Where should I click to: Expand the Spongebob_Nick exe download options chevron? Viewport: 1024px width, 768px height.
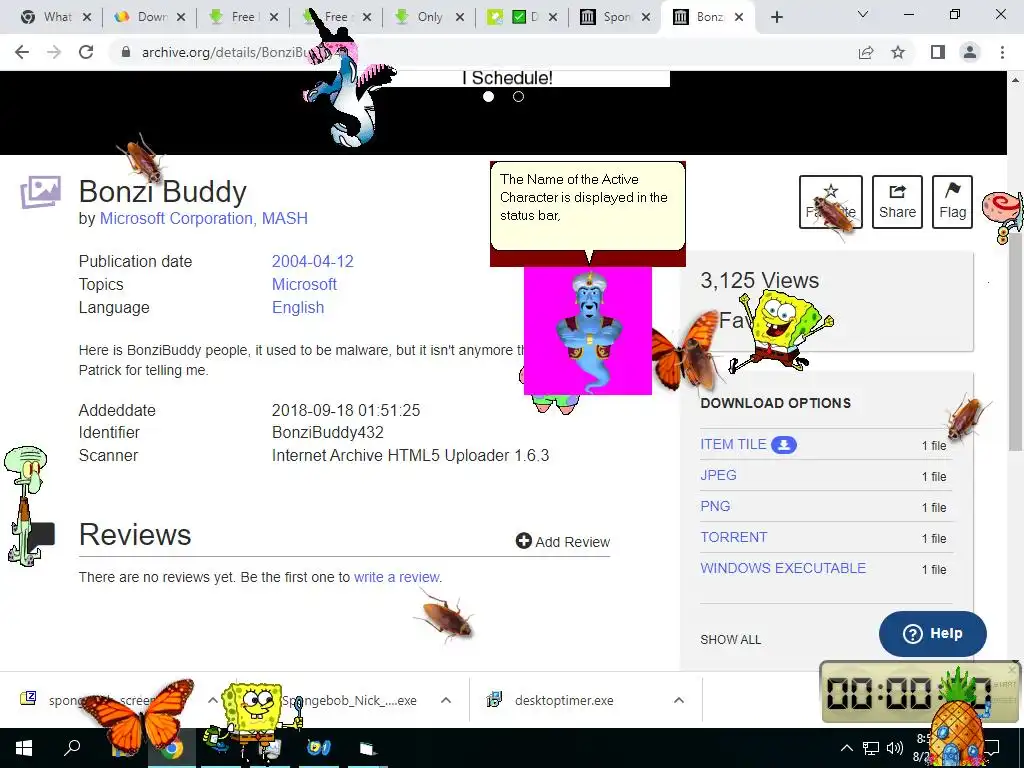point(445,700)
